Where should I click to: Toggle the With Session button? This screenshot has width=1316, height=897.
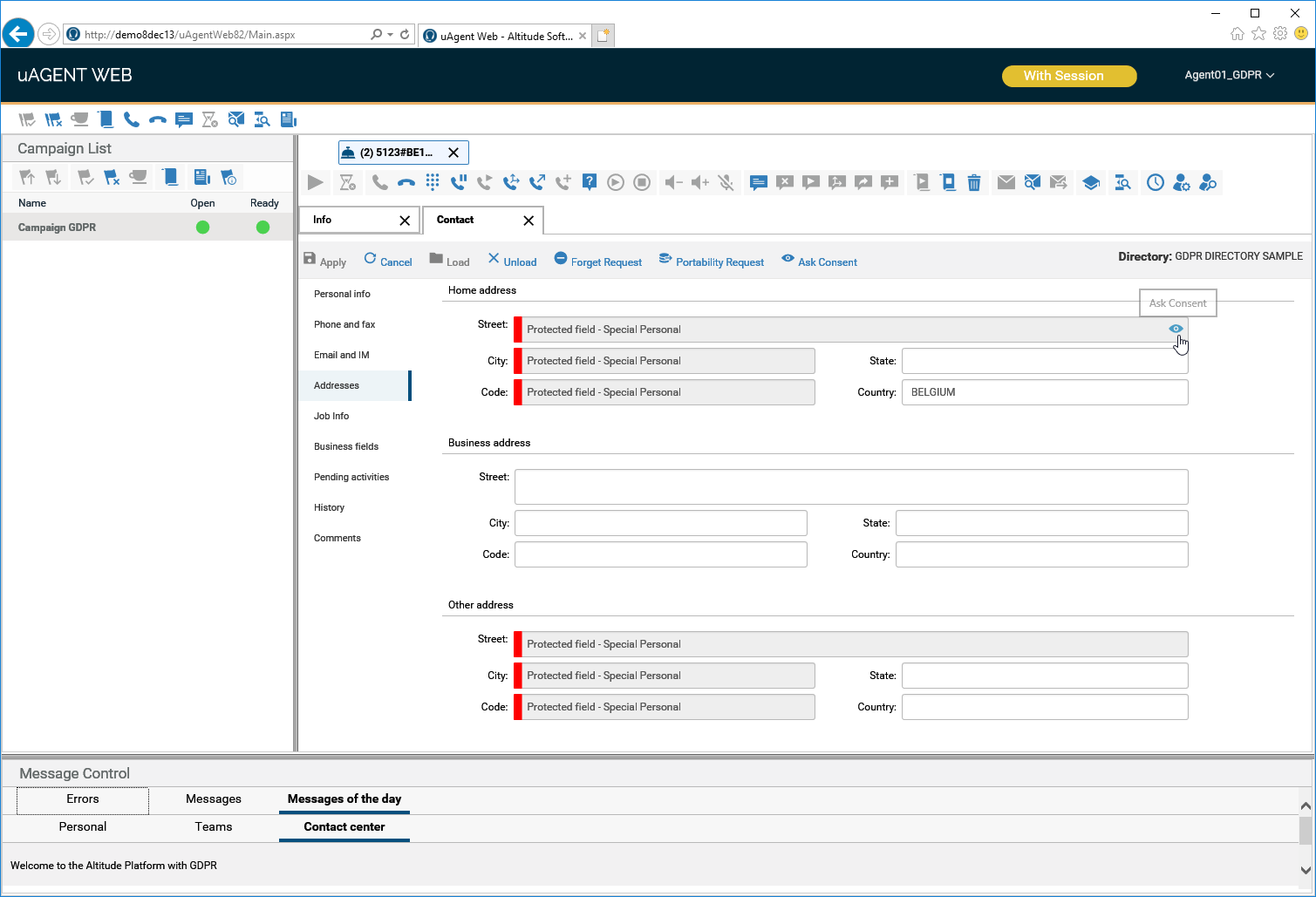tap(1069, 76)
